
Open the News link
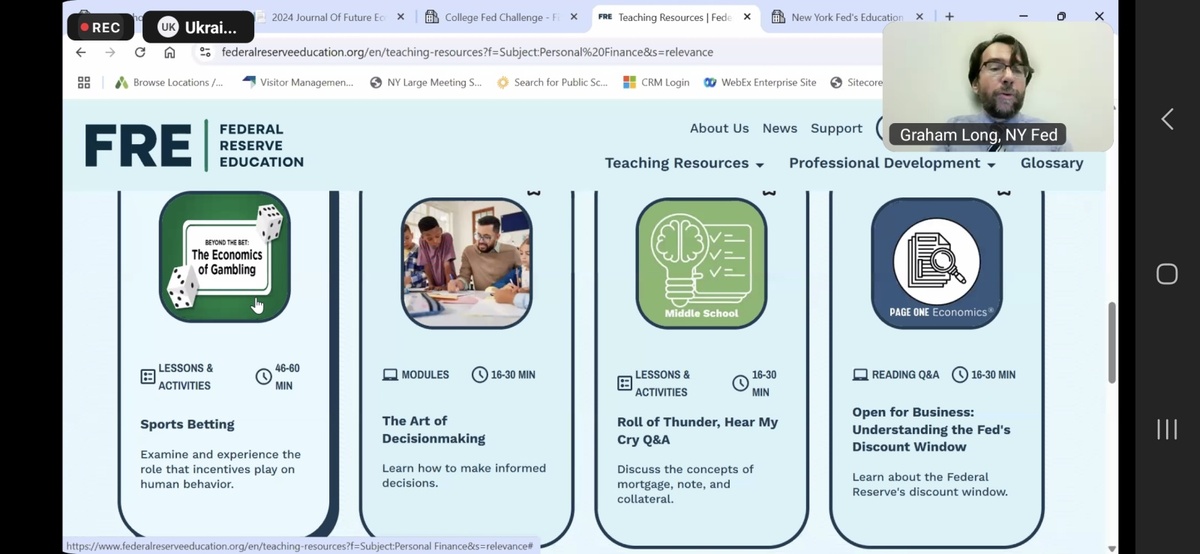(780, 128)
